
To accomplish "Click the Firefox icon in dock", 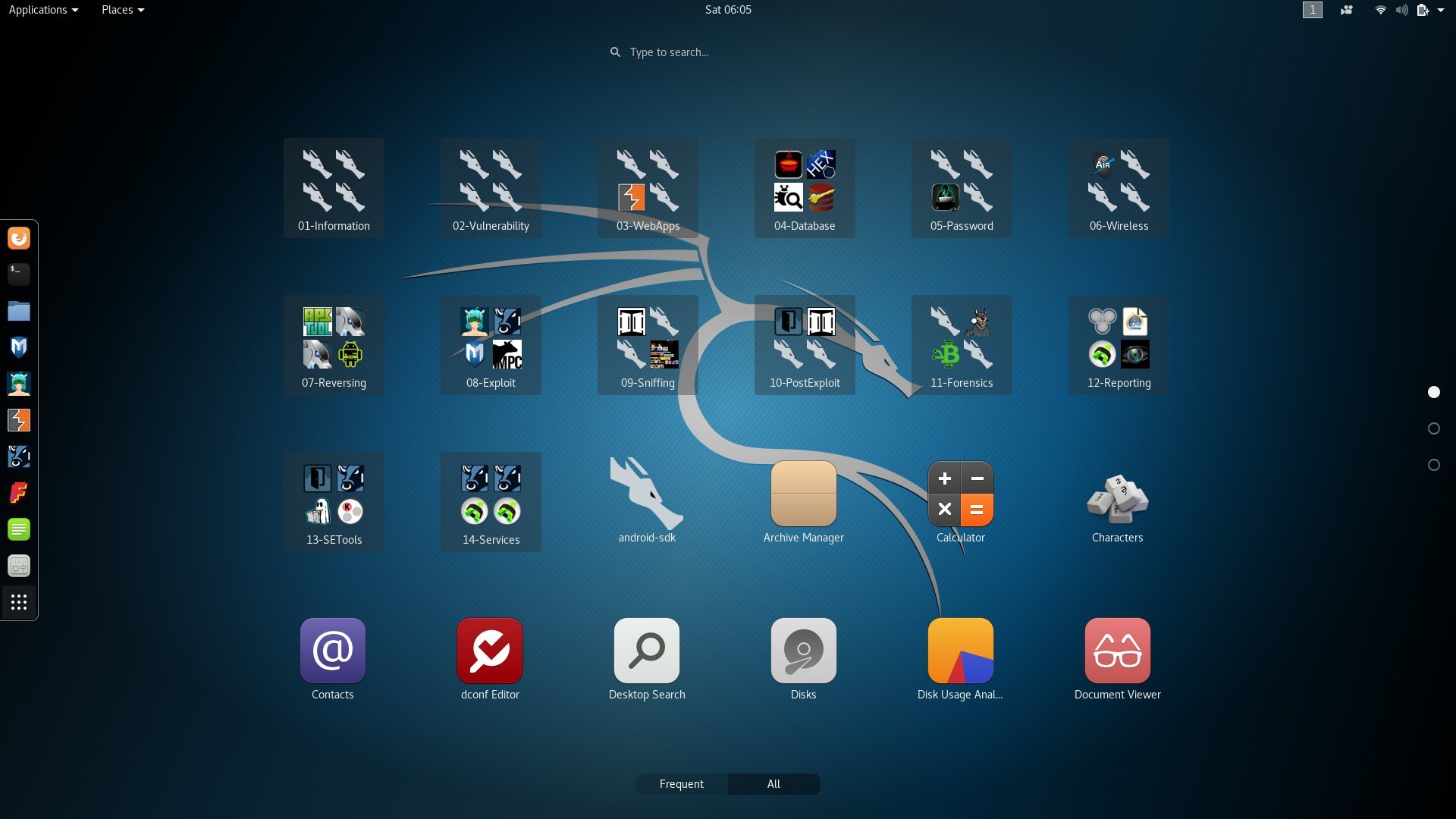I will coord(19,238).
